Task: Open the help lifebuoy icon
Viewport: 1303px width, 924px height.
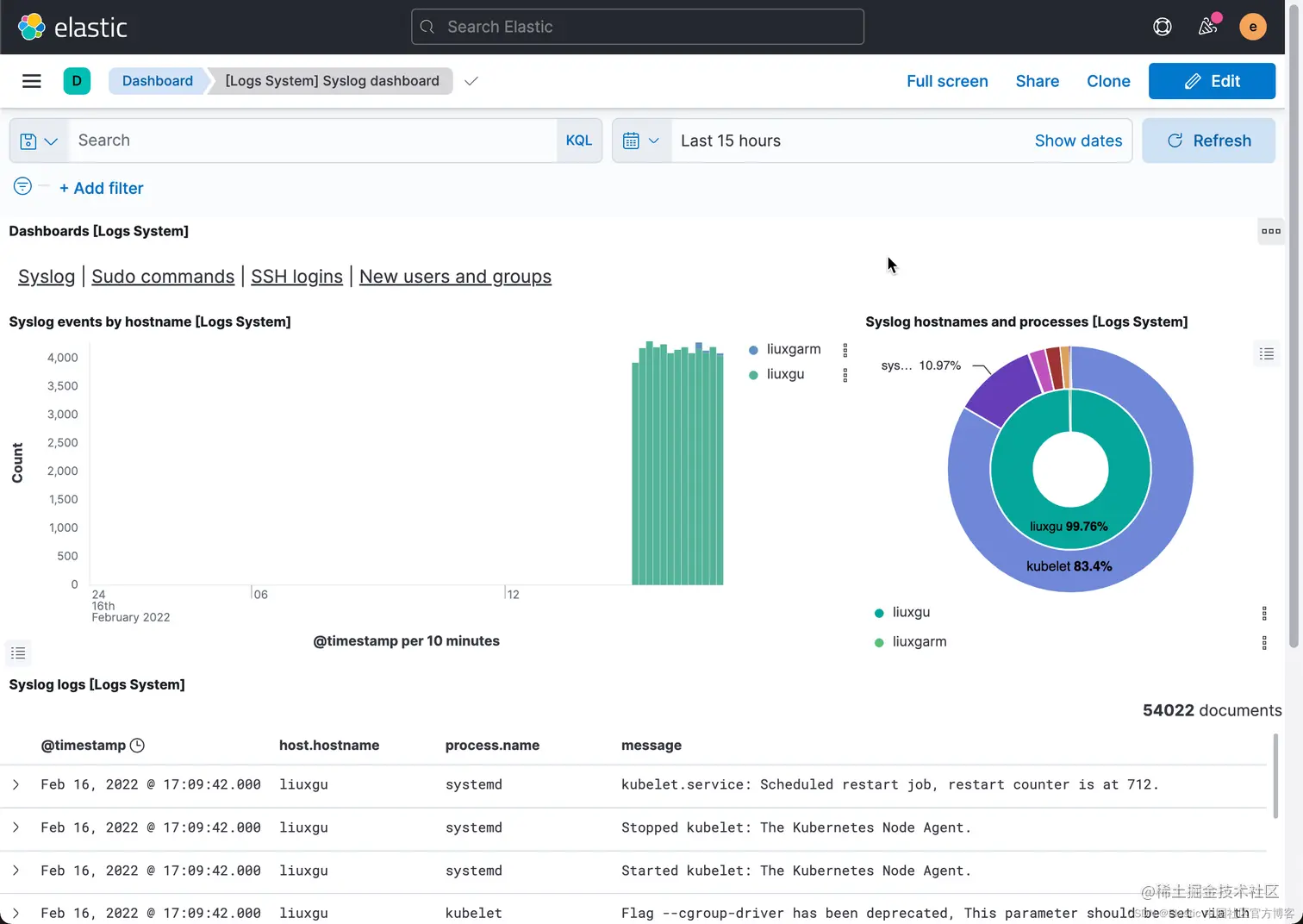Action: (1162, 27)
